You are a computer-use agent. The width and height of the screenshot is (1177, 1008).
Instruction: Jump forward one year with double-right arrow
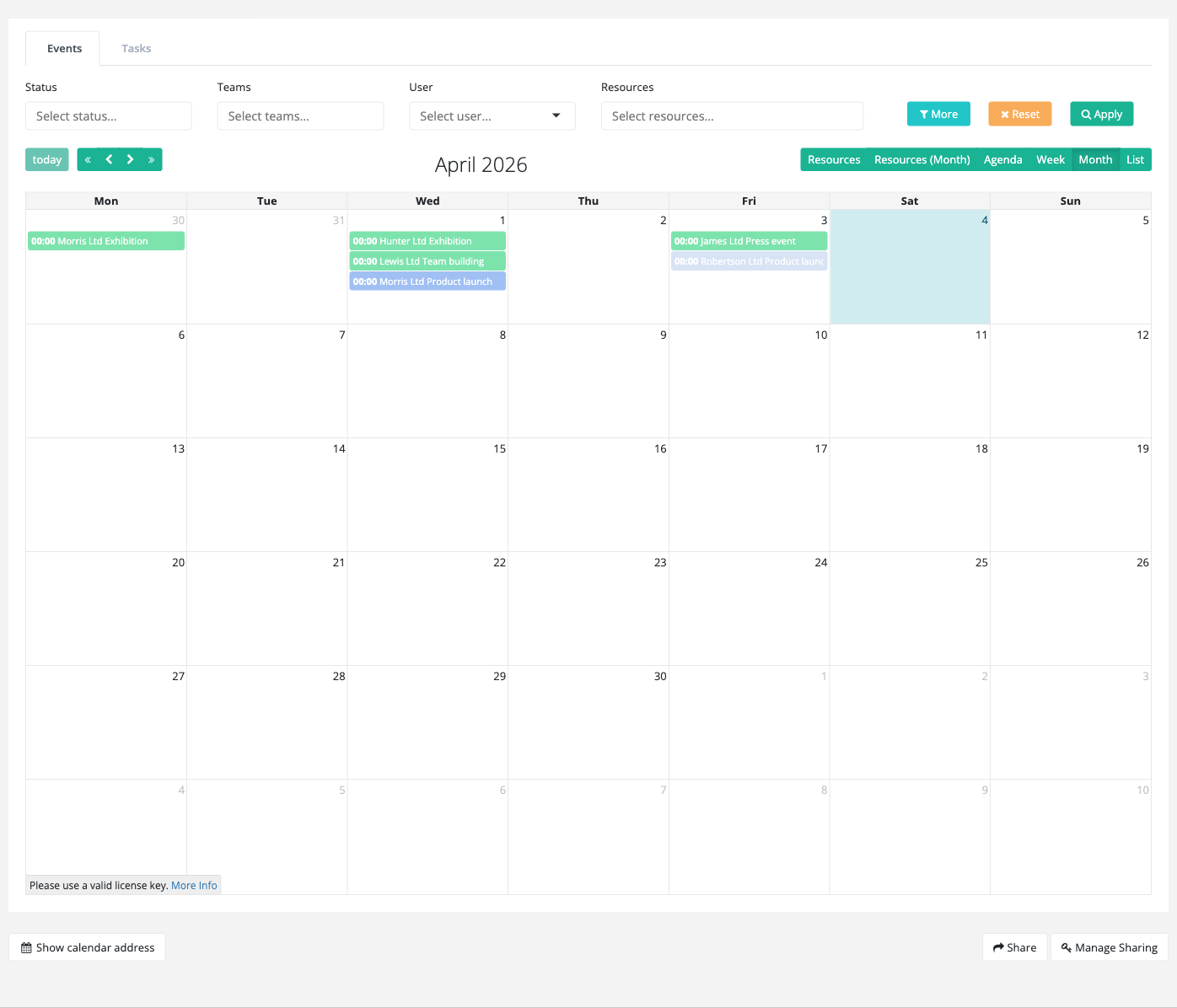point(151,159)
